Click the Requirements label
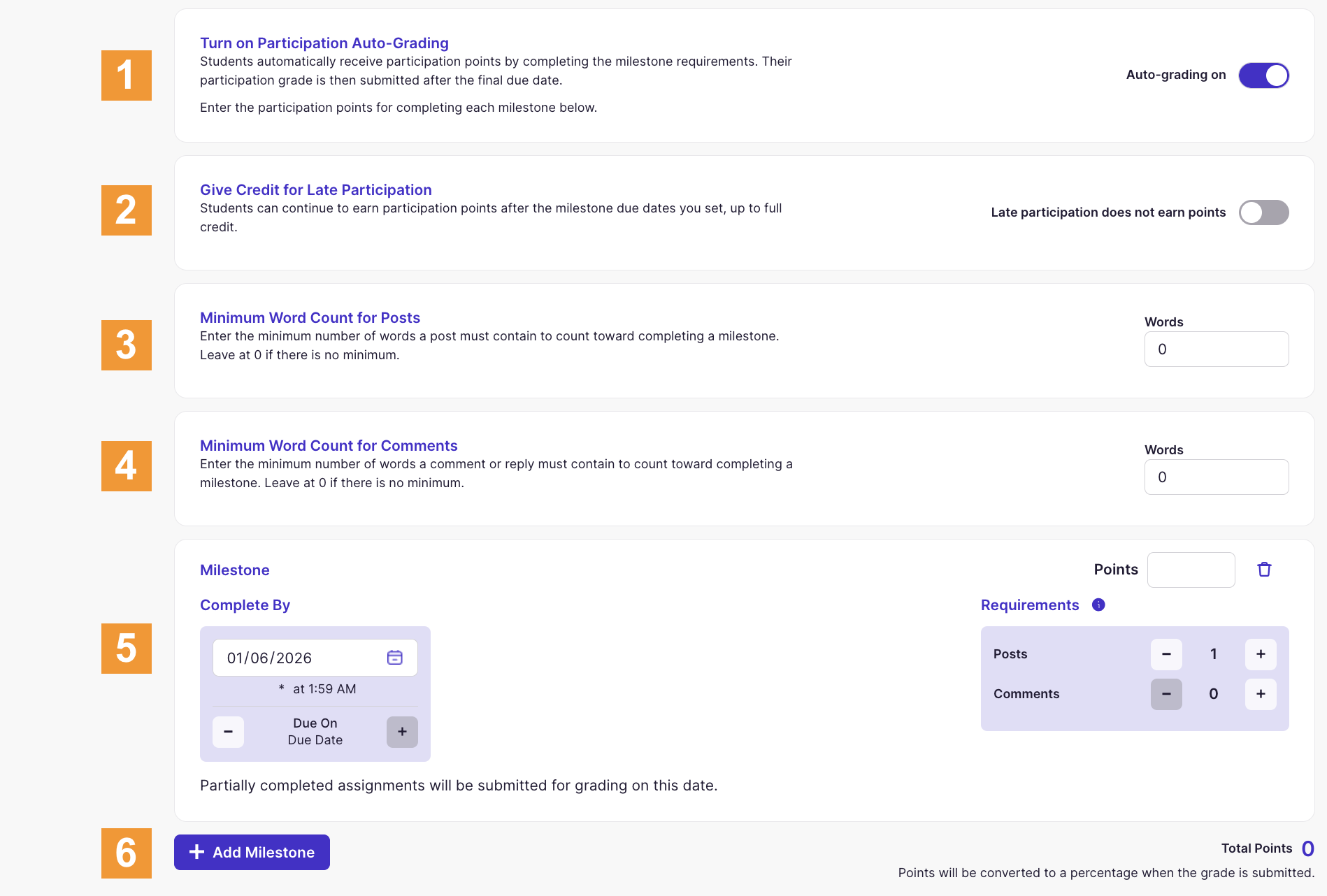Image resolution: width=1327 pixels, height=896 pixels. (1030, 605)
